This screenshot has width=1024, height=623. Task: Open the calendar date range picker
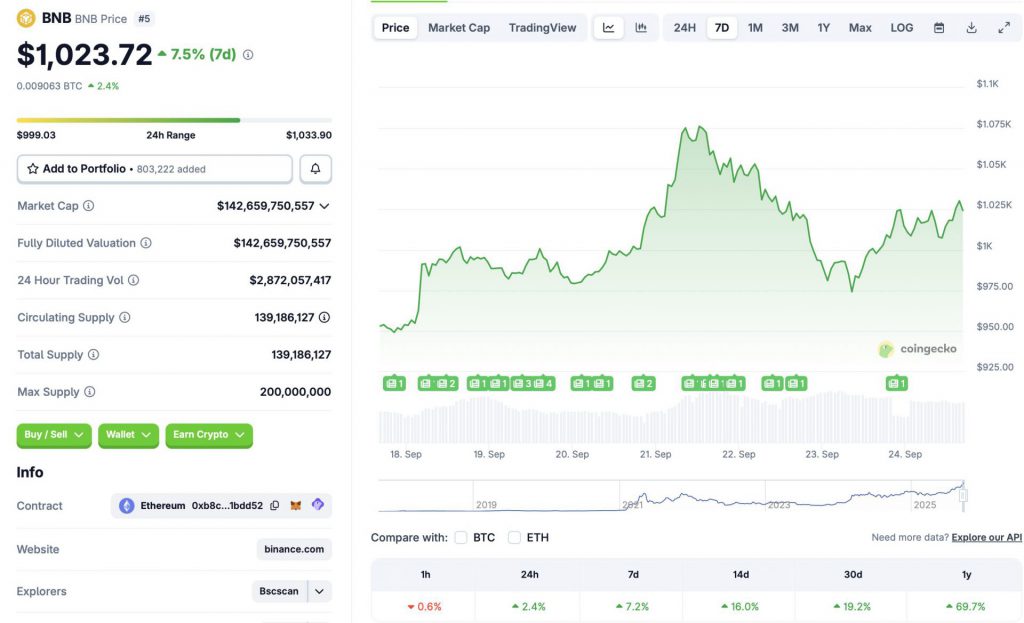(x=939, y=27)
